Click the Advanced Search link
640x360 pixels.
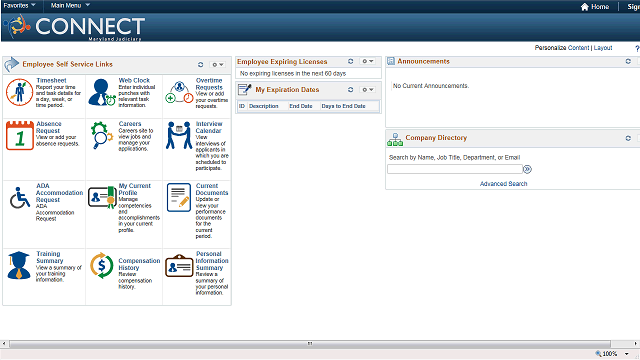tap(503, 184)
